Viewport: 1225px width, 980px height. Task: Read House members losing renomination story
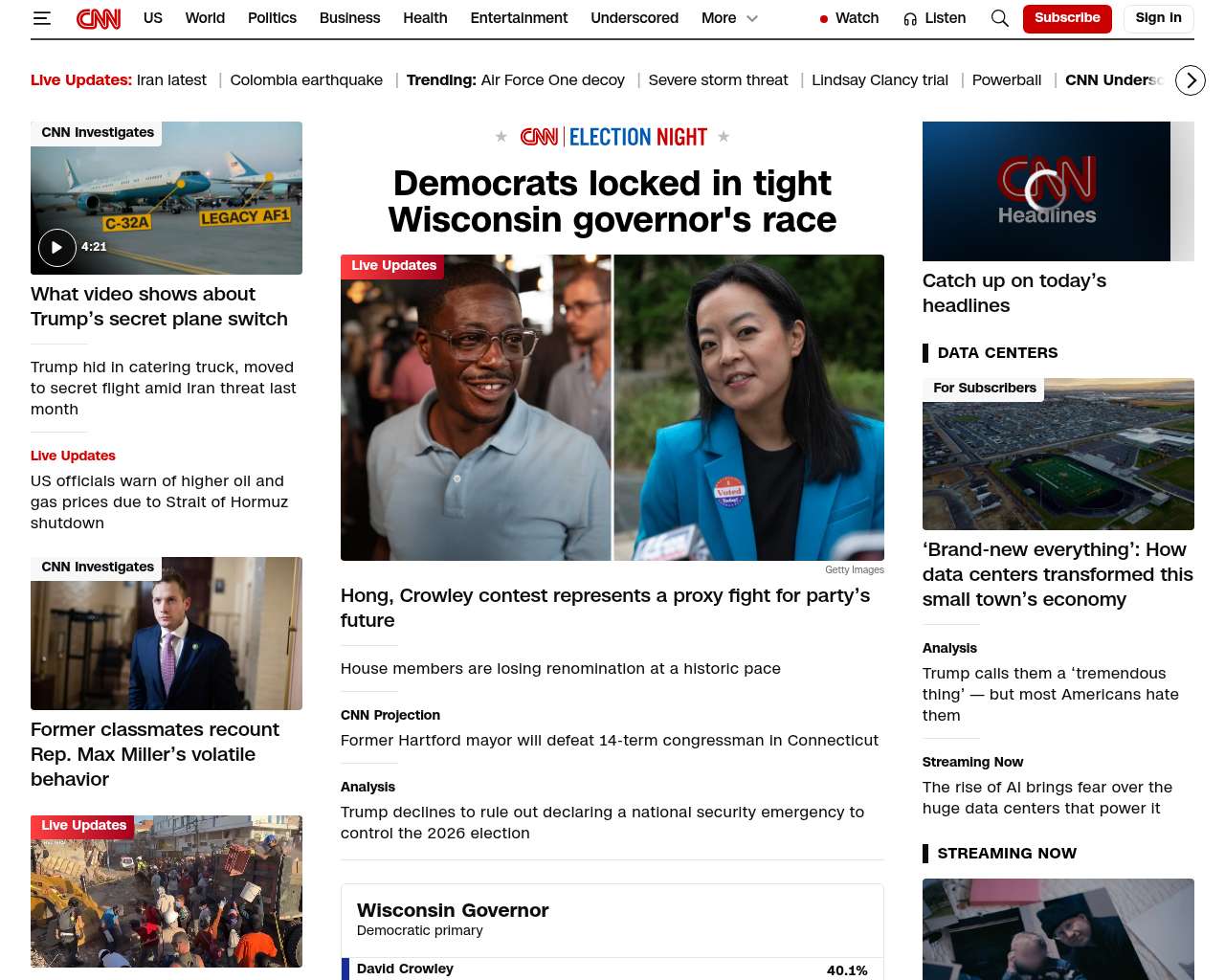(561, 669)
